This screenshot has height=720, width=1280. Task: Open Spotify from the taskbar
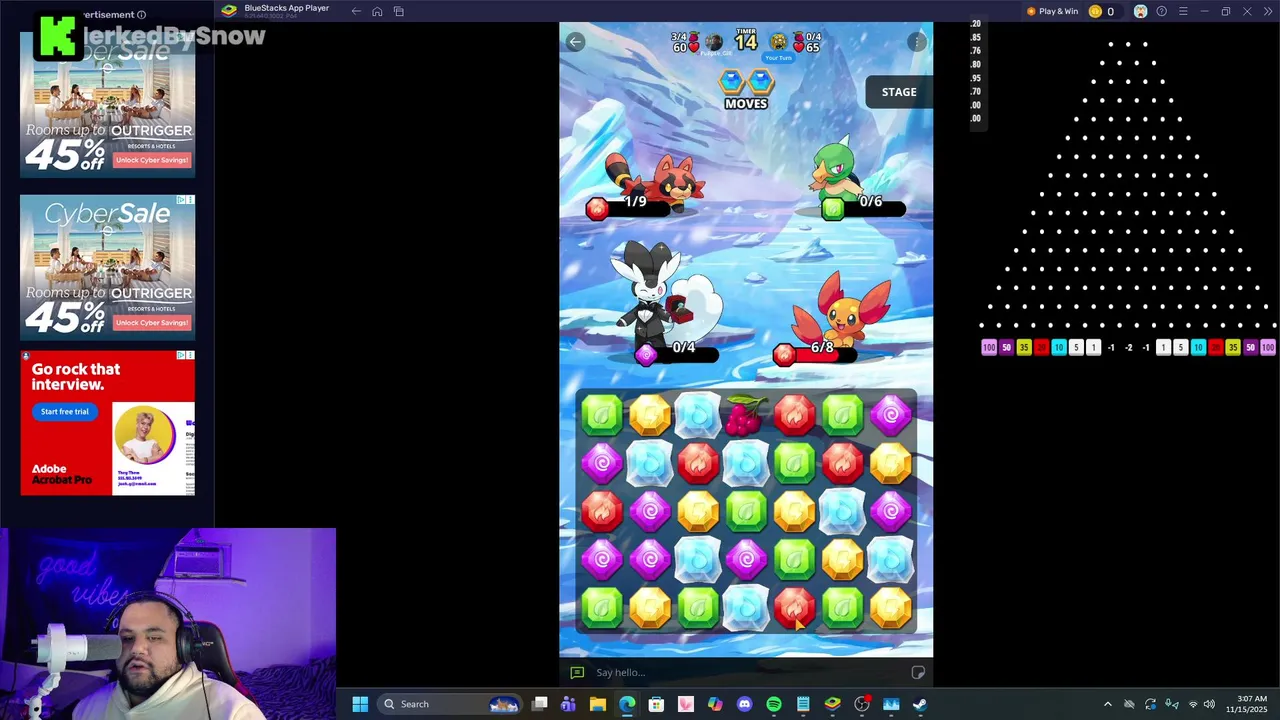[774, 704]
